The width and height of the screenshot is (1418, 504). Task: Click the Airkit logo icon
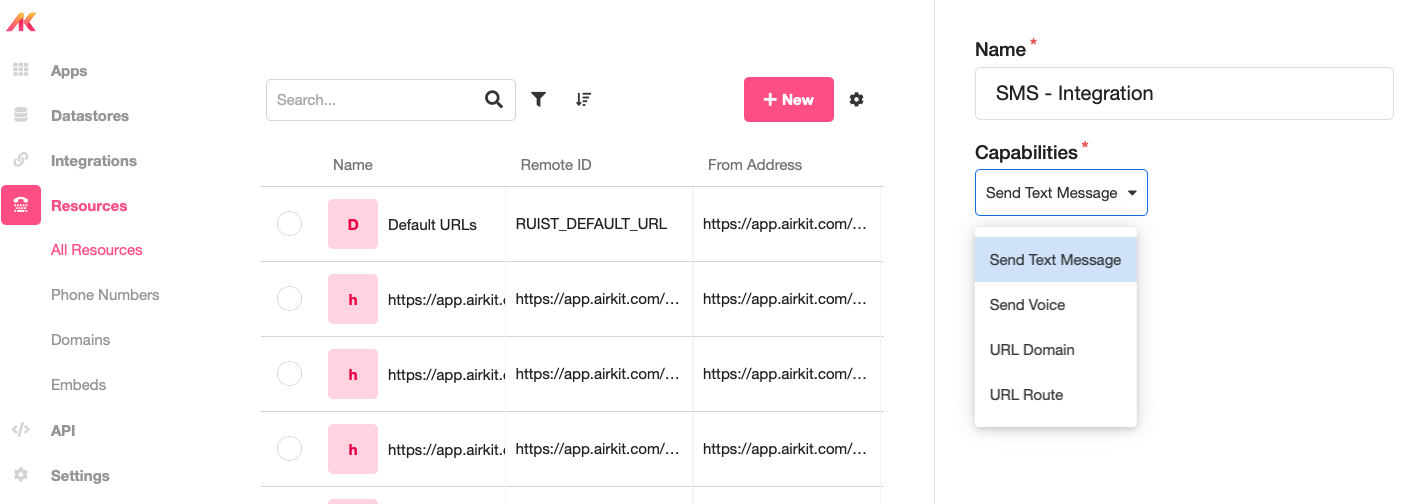tap(21, 20)
